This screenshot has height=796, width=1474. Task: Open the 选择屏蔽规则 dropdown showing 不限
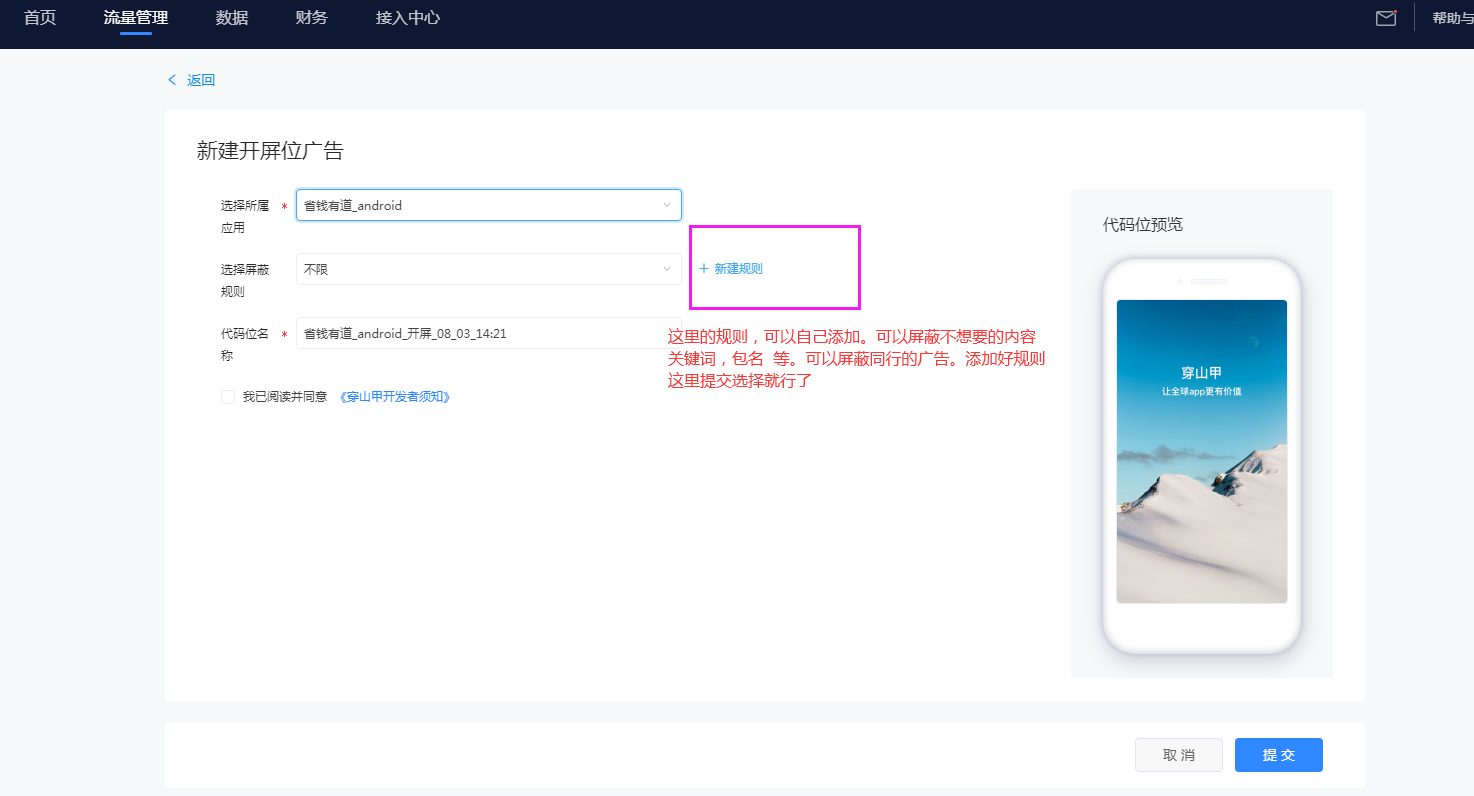click(489, 269)
